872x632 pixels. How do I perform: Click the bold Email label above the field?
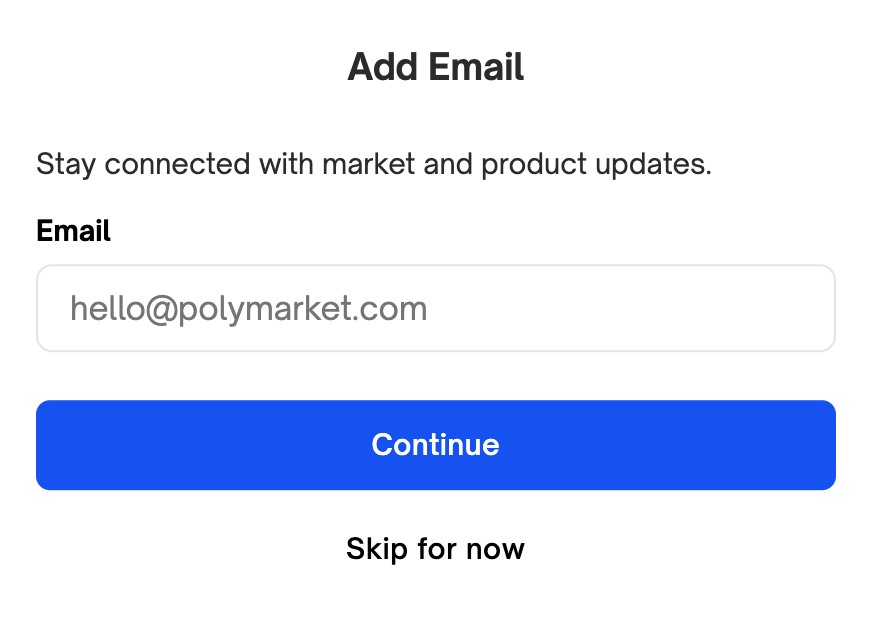click(73, 231)
